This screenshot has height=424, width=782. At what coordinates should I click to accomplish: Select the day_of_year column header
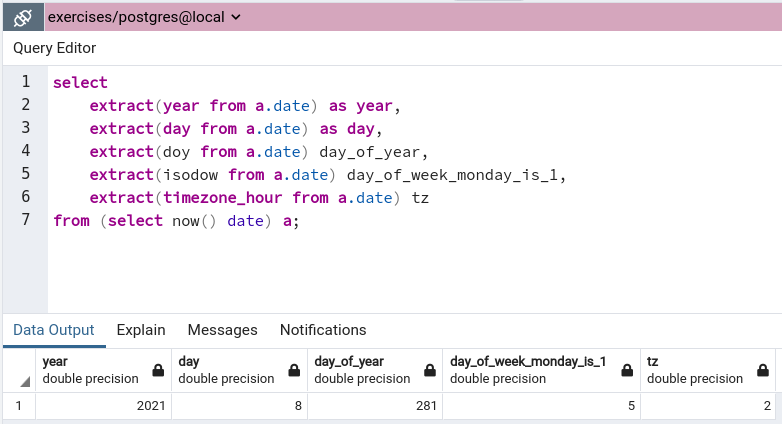coord(362,370)
